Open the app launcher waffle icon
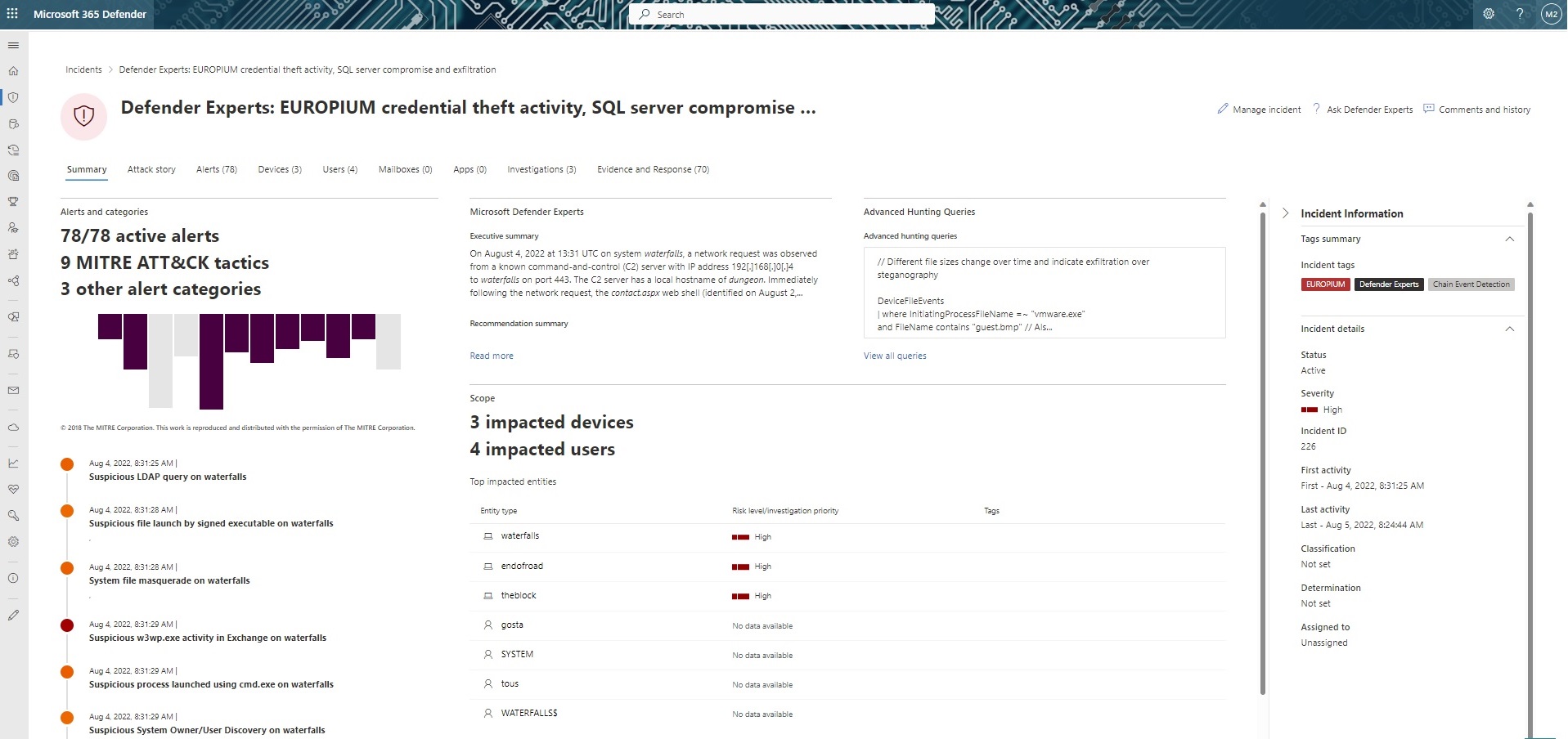The height and width of the screenshot is (739, 1568). click(x=12, y=14)
